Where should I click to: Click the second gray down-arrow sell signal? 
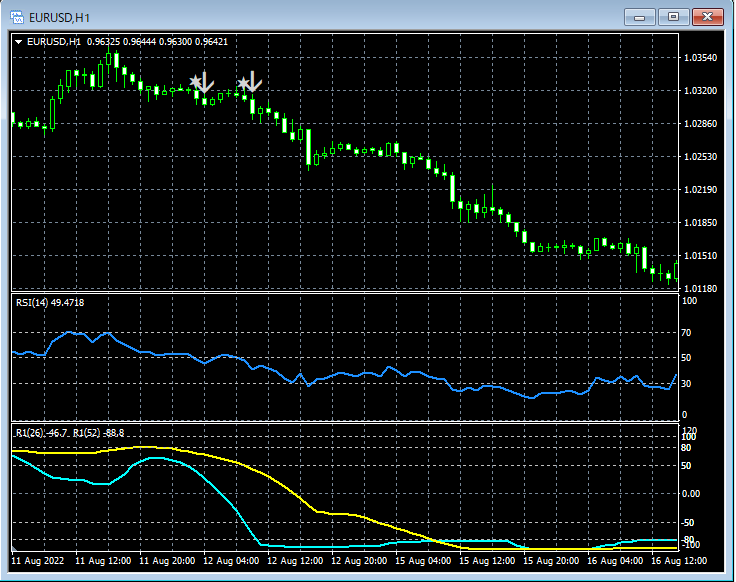(x=254, y=82)
